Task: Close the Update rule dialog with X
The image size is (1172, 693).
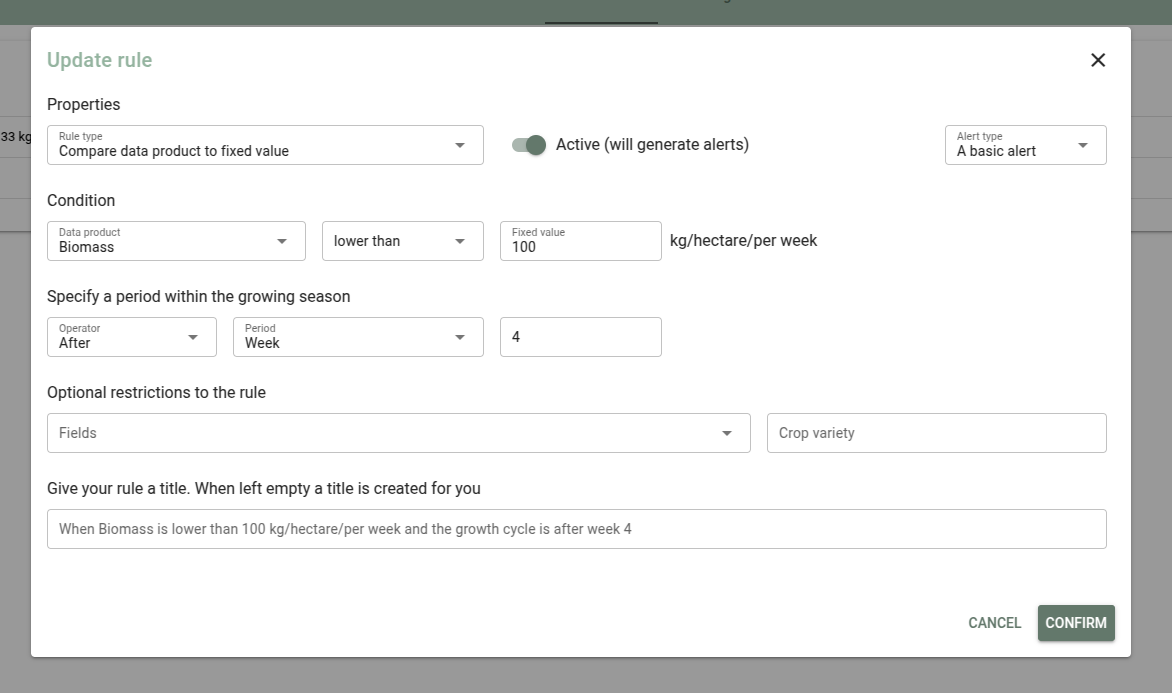Action: pos(1097,60)
